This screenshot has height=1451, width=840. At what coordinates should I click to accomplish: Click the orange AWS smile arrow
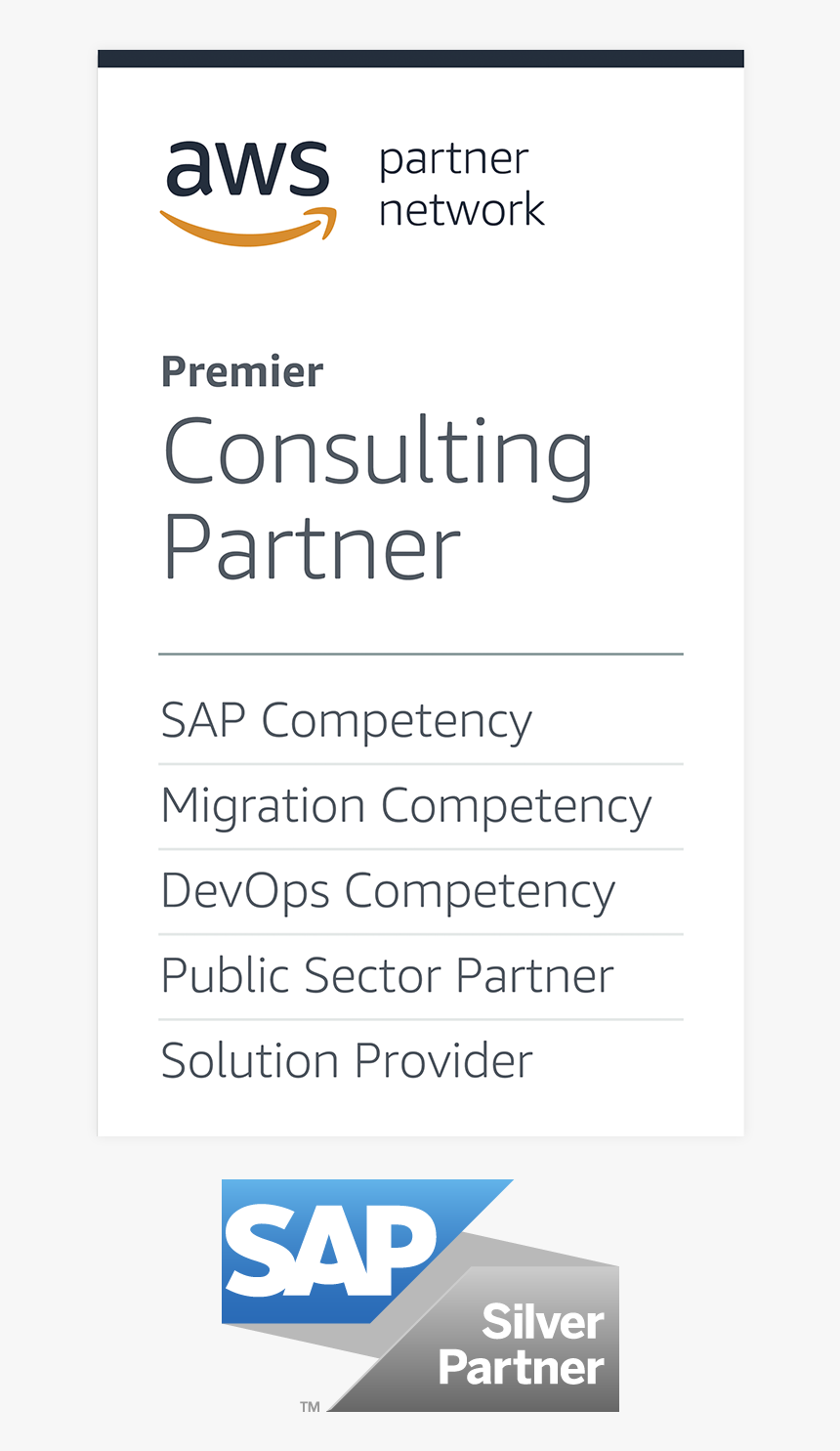[x=248, y=228]
